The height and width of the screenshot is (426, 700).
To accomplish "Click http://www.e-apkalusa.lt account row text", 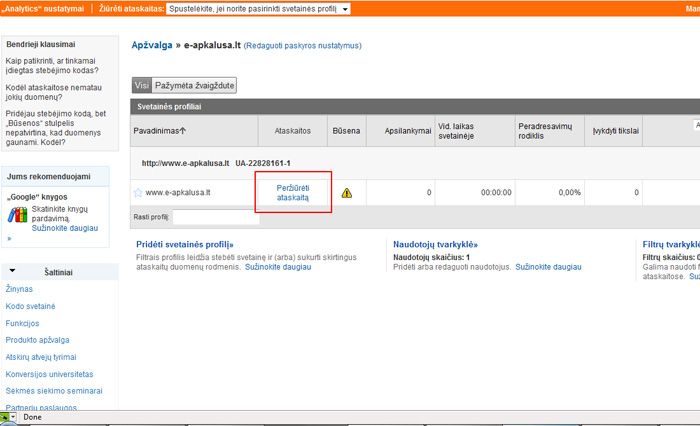I will tap(185, 163).
